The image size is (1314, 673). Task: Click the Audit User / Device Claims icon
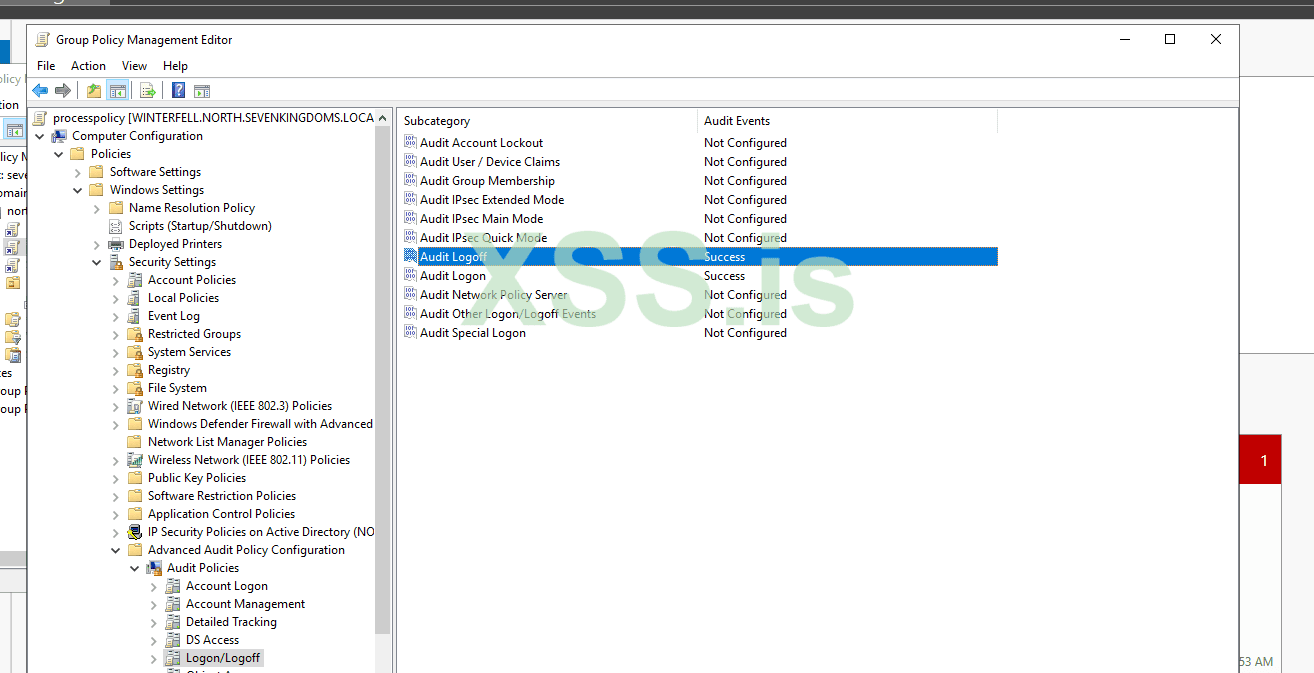coord(410,161)
